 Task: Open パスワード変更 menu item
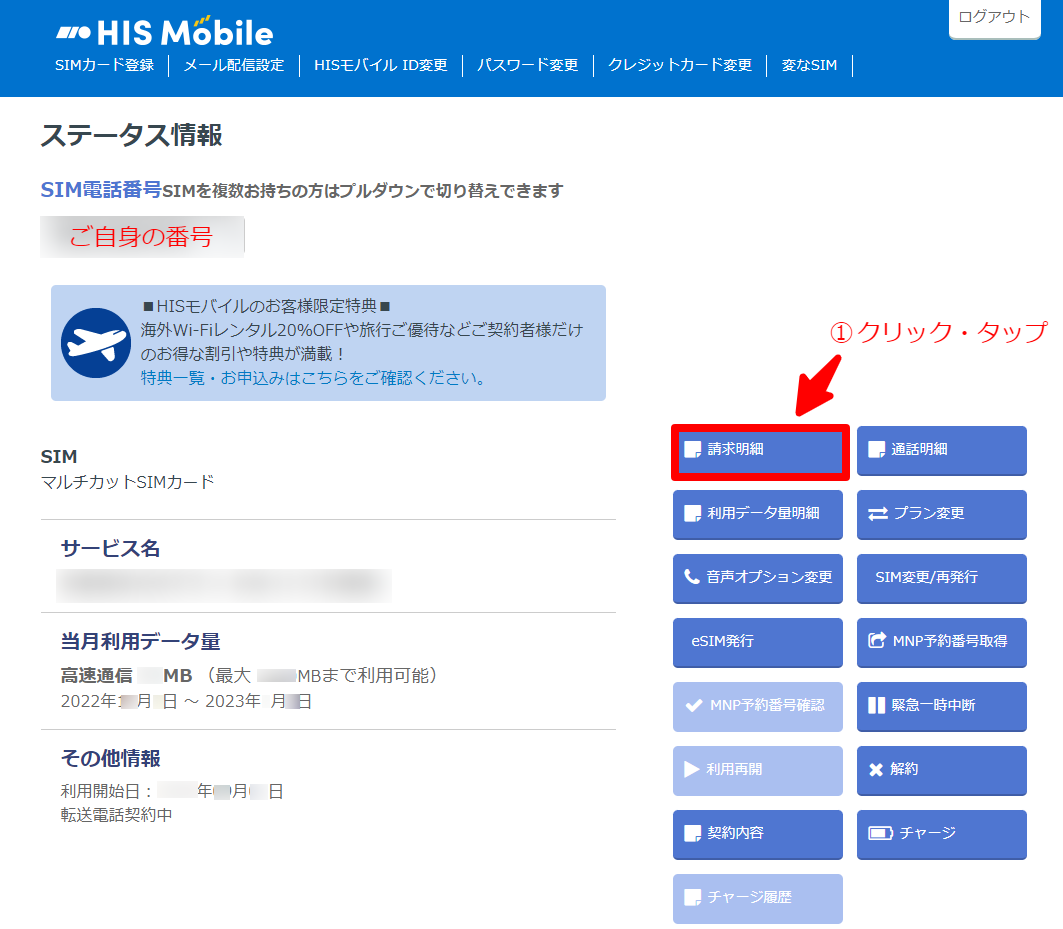pyautogui.click(x=527, y=65)
